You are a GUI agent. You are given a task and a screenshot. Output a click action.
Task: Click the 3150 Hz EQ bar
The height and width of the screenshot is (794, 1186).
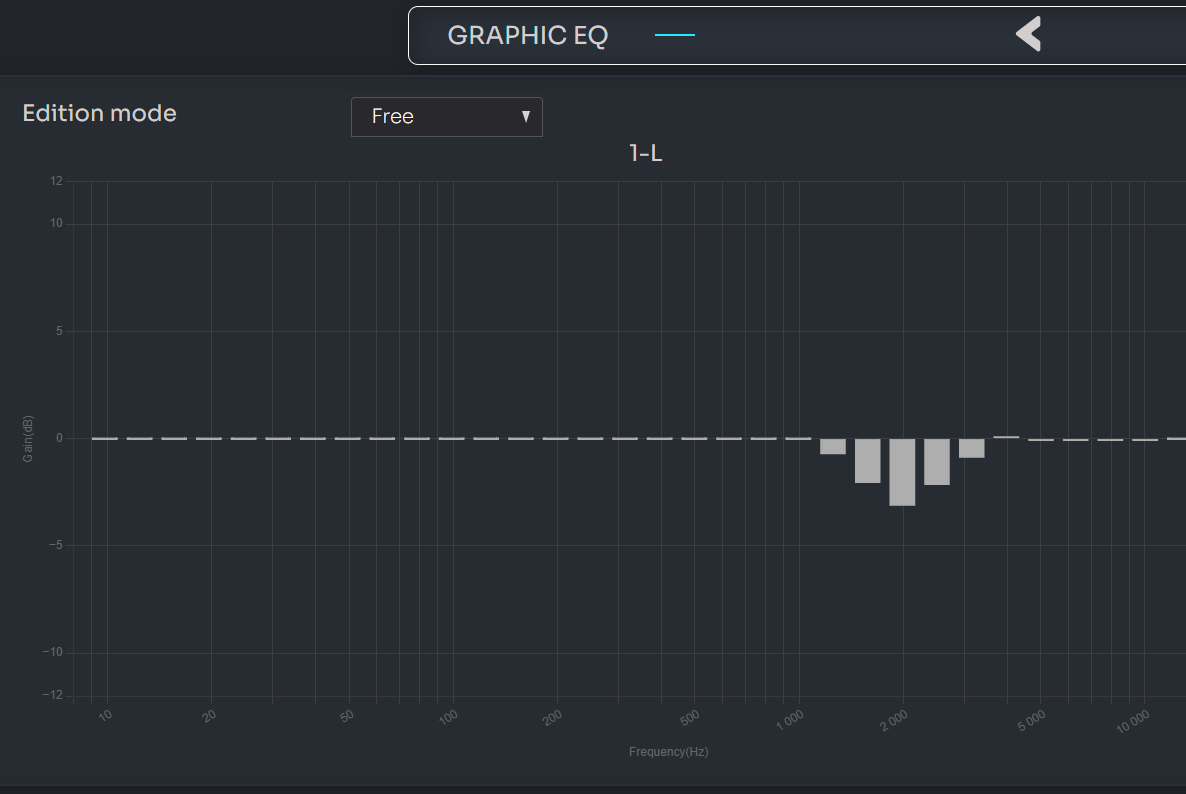972,447
